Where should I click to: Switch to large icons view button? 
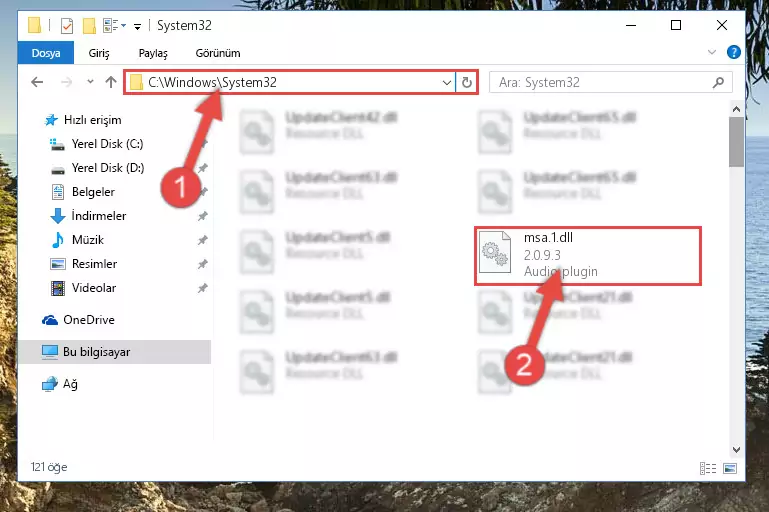[730, 468]
